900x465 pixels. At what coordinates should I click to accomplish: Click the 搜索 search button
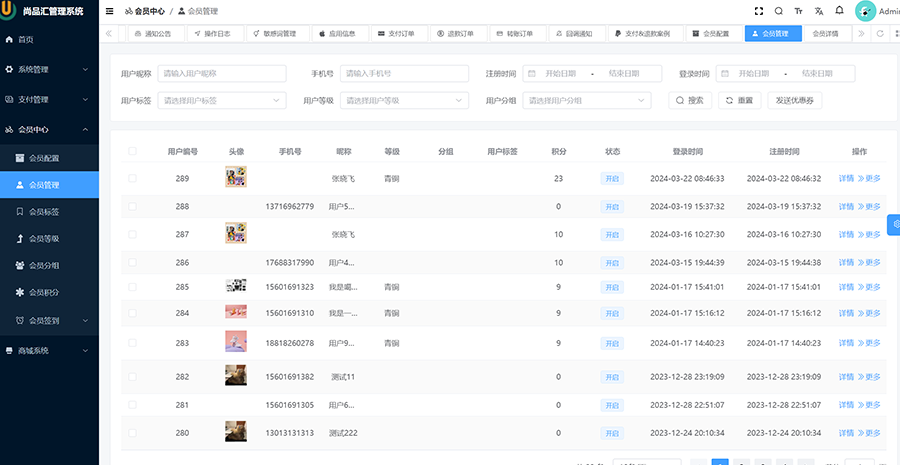690,100
